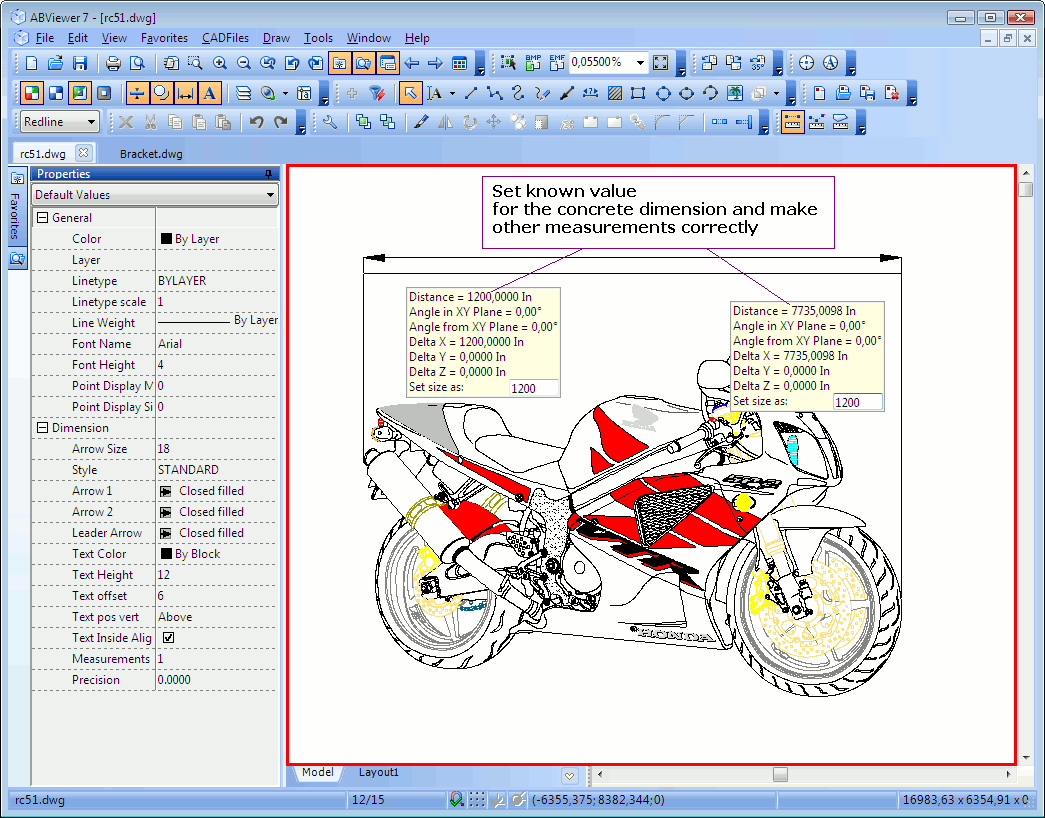Click the Color By Layer black swatch
1045x818 pixels.
tap(167, 238)
